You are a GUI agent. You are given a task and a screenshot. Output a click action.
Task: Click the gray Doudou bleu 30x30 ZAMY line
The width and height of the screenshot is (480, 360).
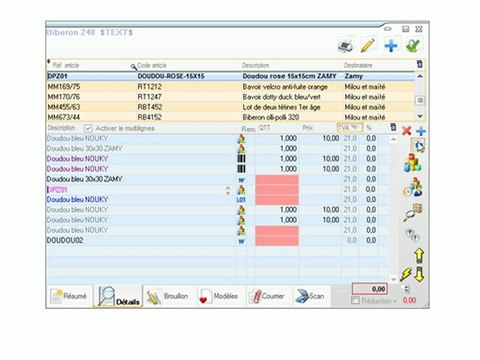84,148
